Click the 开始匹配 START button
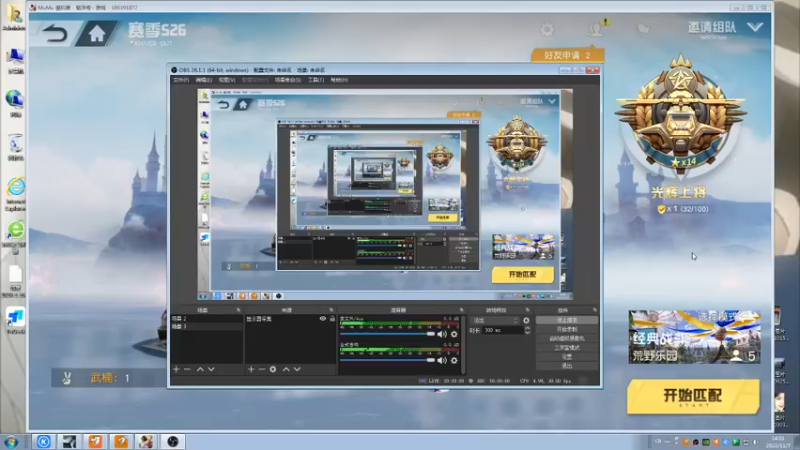The width and height of the screenshot is (800, 450). (x=693, y=396)
